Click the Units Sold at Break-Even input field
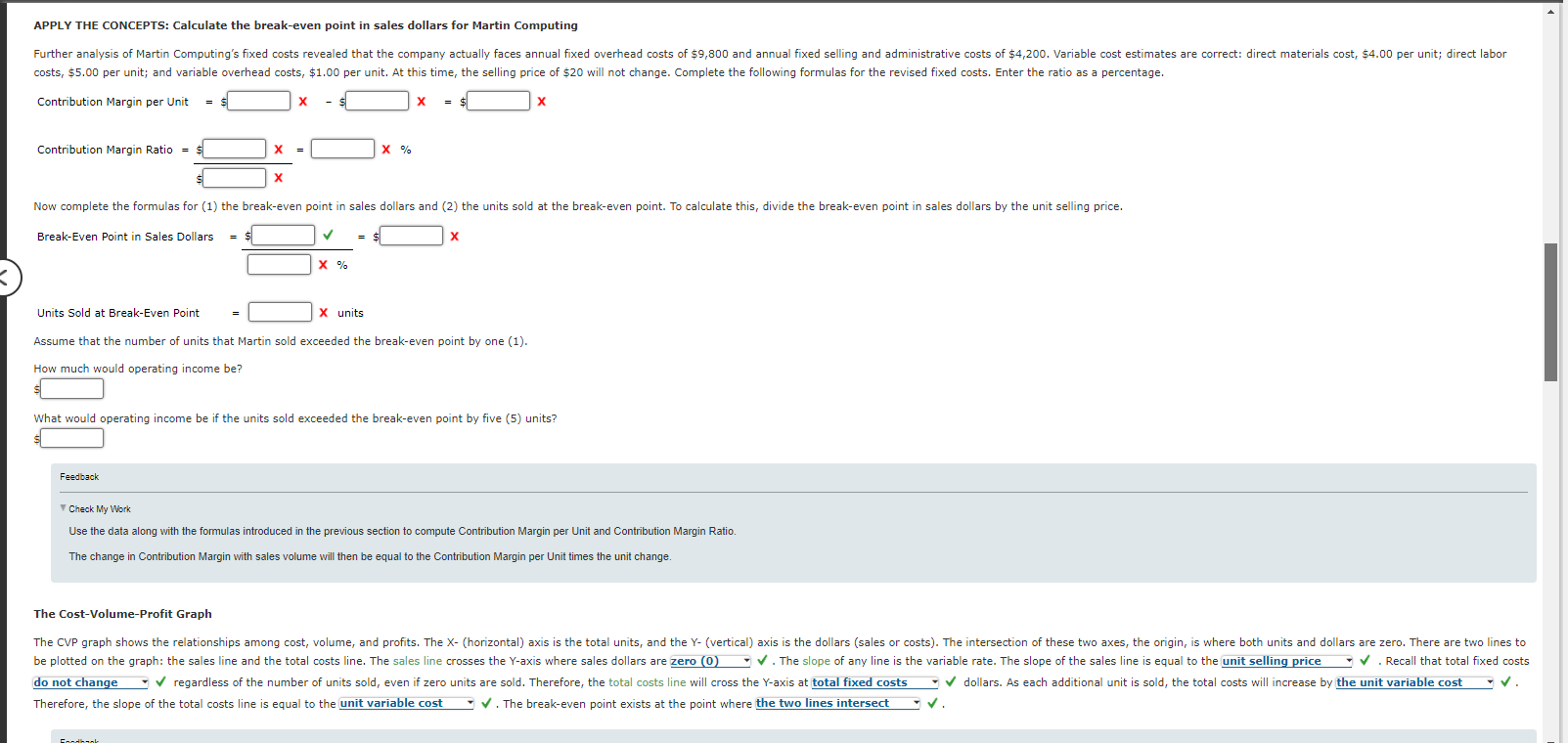This screenshot has width=1568, height=743. (279, 312)
